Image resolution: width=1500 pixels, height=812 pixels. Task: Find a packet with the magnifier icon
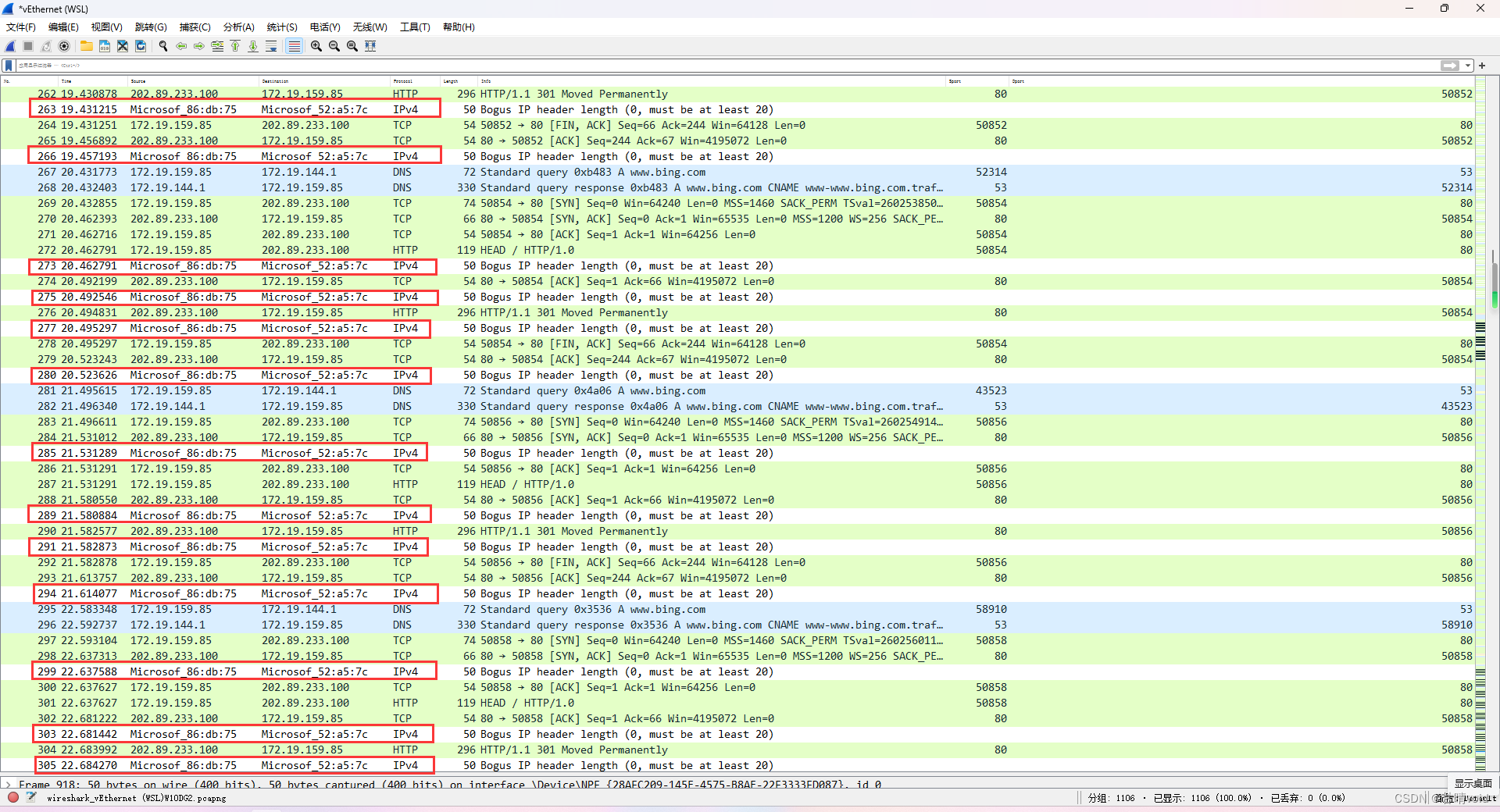click(163, 46)
